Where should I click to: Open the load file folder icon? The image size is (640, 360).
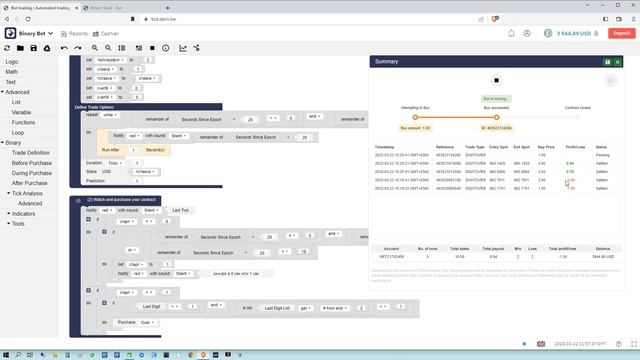pos(20,48)
